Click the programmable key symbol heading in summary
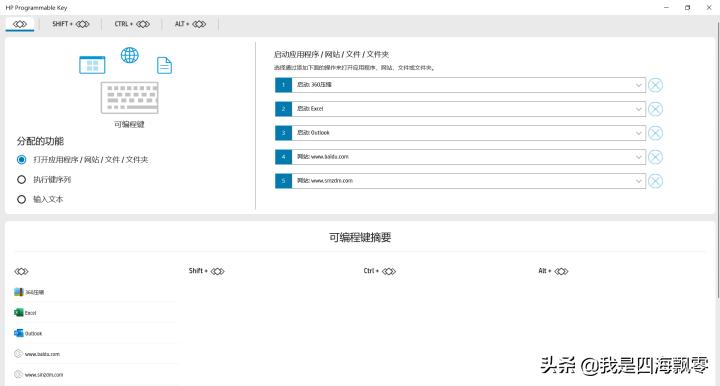The width and height of the screenshot is (720, 386). pyautogui.click(x=21, y=271)
